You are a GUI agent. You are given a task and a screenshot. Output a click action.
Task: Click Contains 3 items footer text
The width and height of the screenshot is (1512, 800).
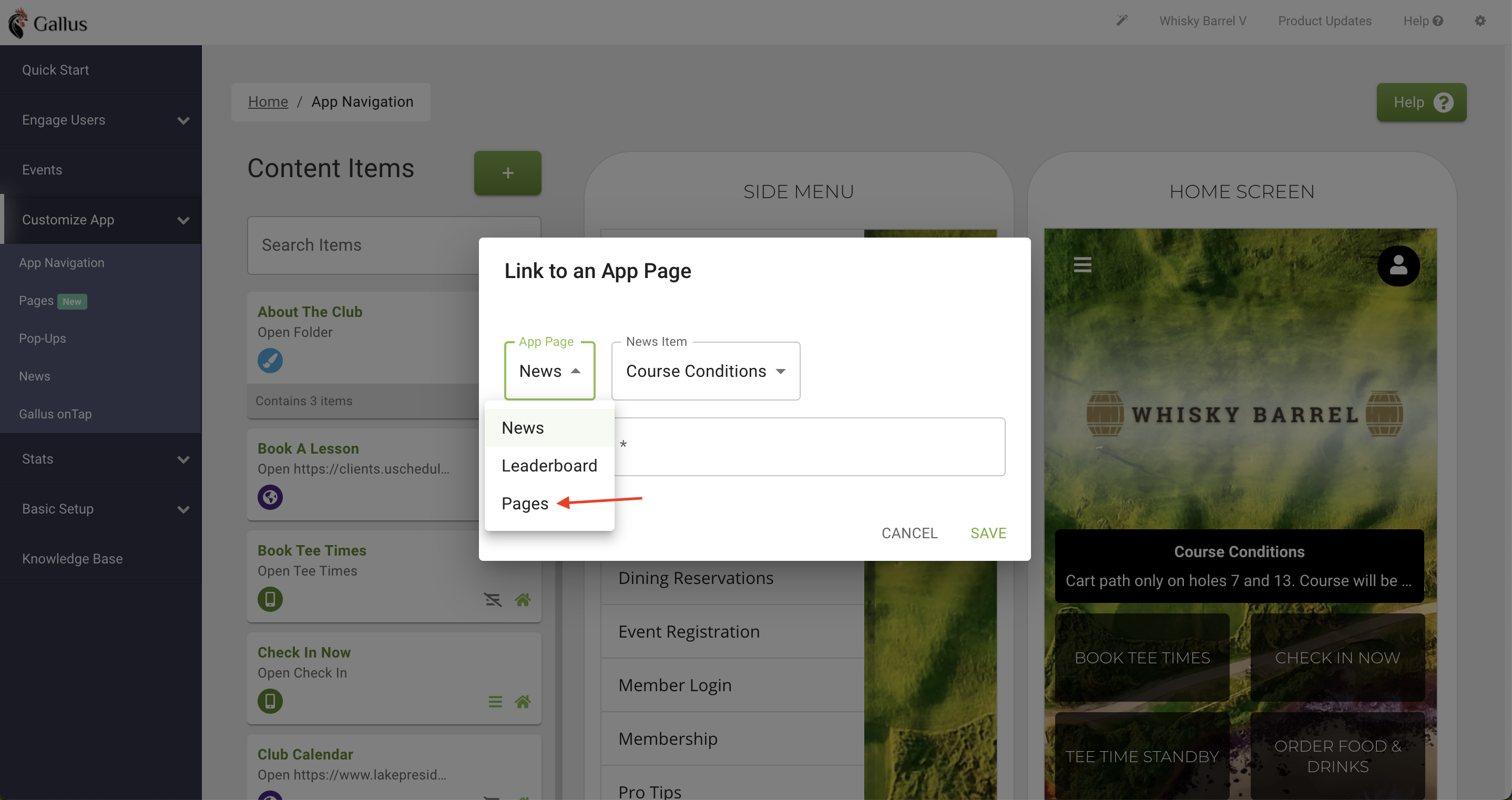tap(304, 401)
